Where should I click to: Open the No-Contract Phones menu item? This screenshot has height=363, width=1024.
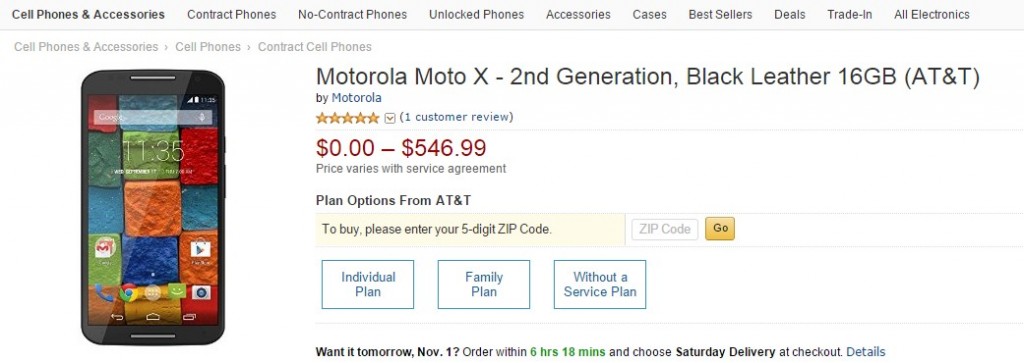(352, 14)
